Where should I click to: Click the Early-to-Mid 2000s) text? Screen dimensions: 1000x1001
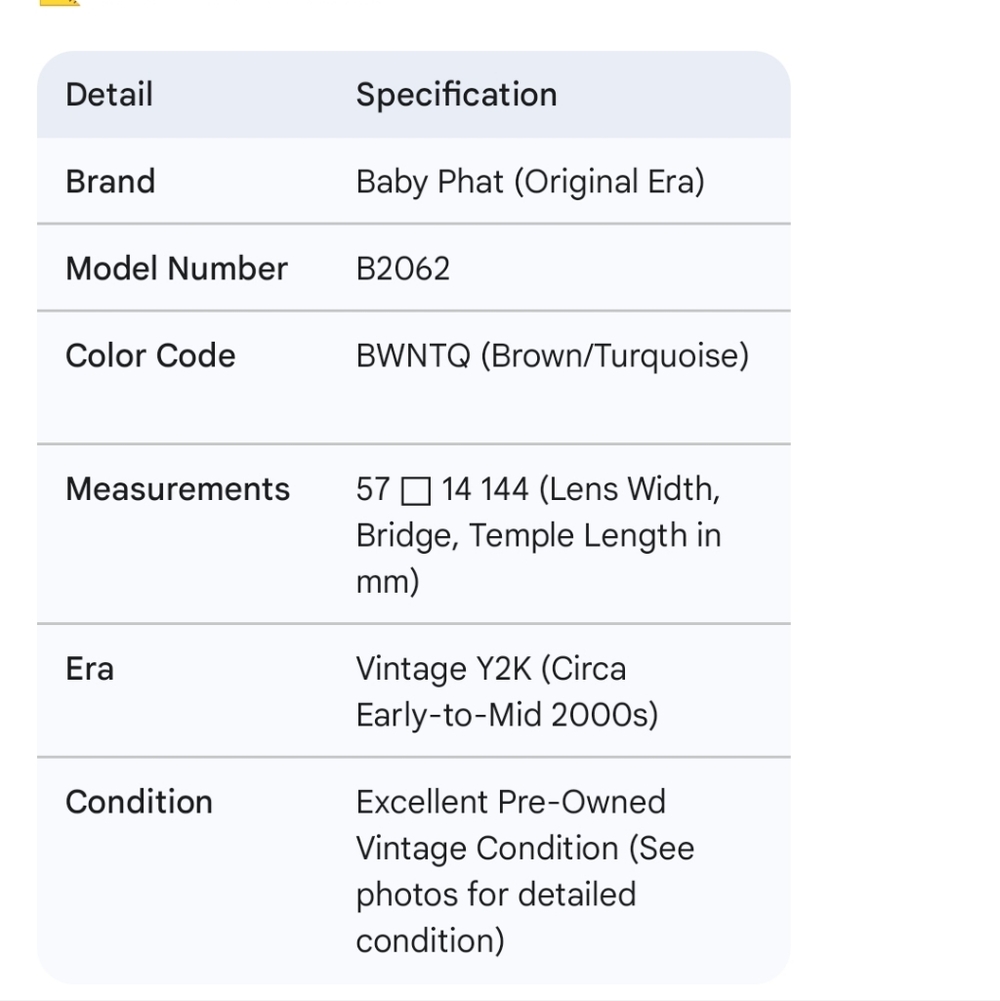click(x=507, y=716)
